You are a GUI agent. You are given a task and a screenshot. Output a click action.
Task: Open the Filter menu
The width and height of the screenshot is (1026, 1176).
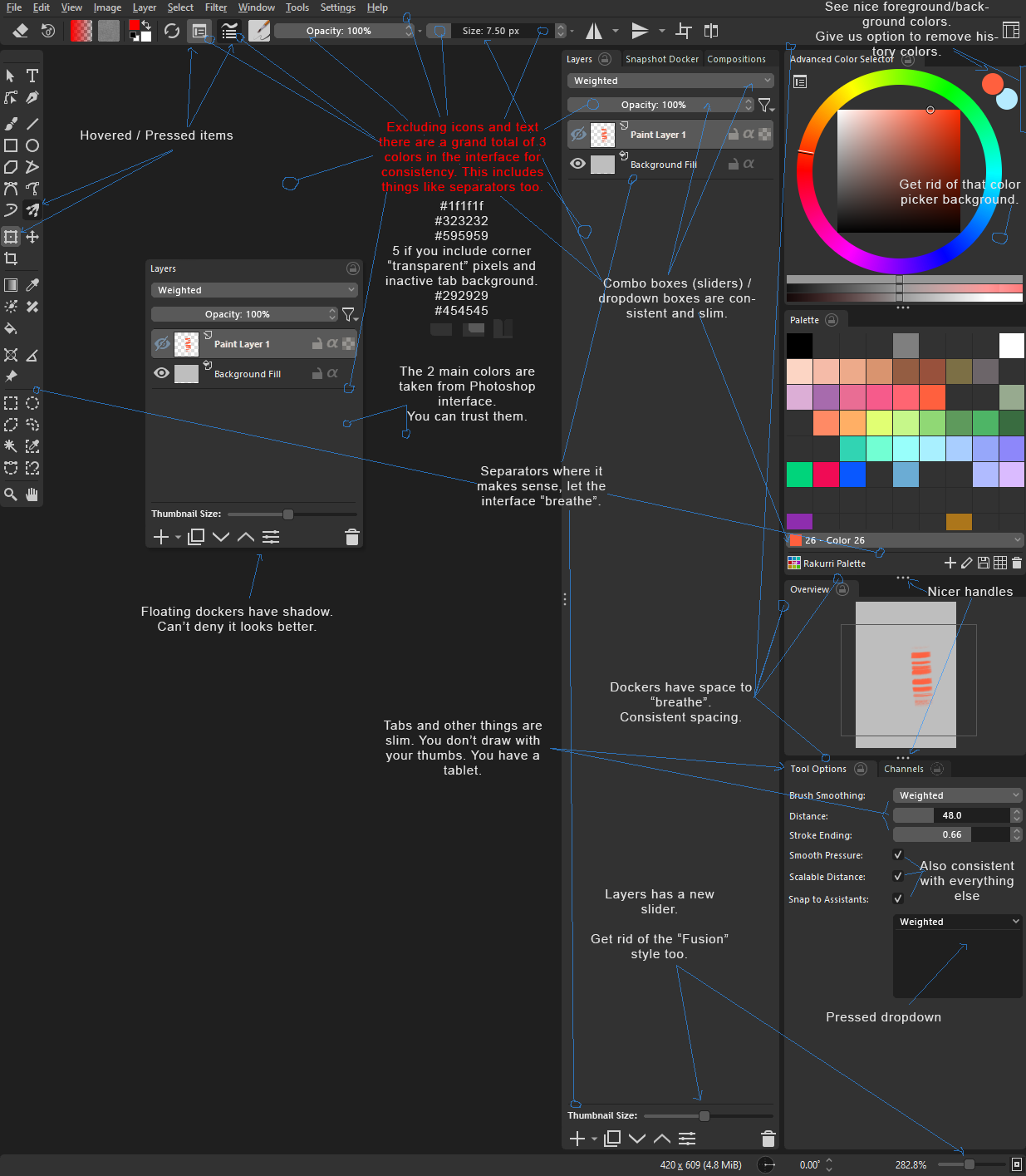coord(216,7)
